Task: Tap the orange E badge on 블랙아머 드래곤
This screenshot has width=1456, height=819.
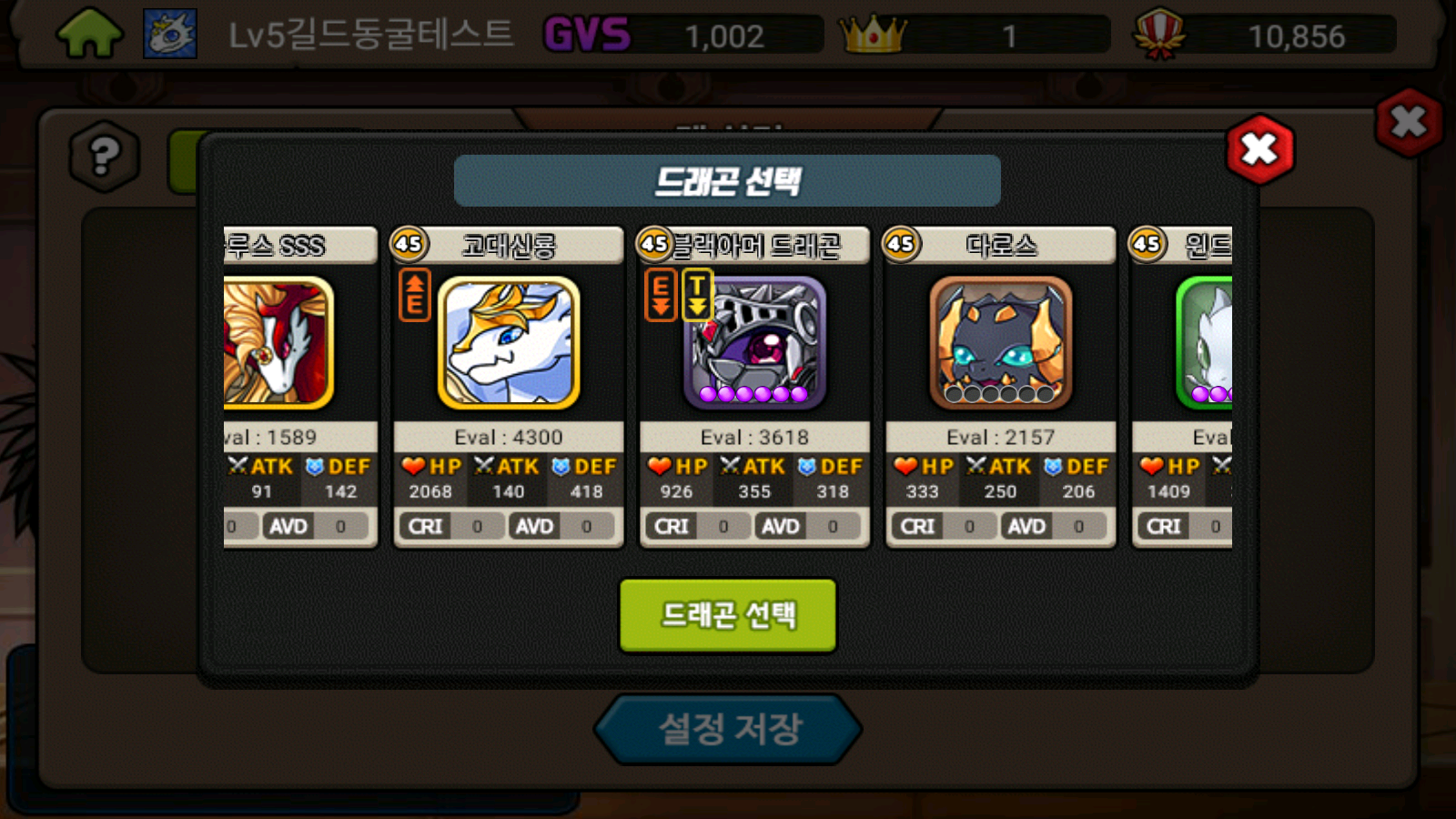Action: pos(661,295)
